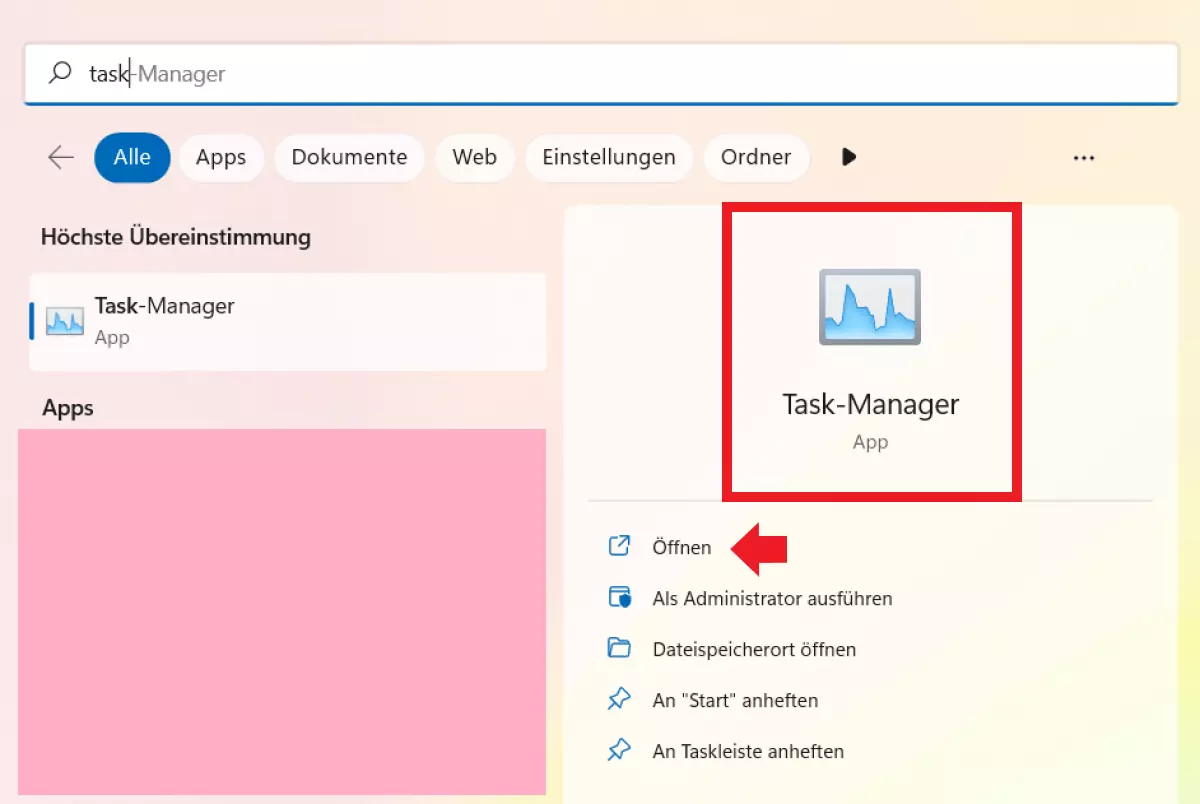Screen dimensions: 1200x804
Task: Click the pin icon beside An Taskleiste anheften
Action: pos(620,750)
